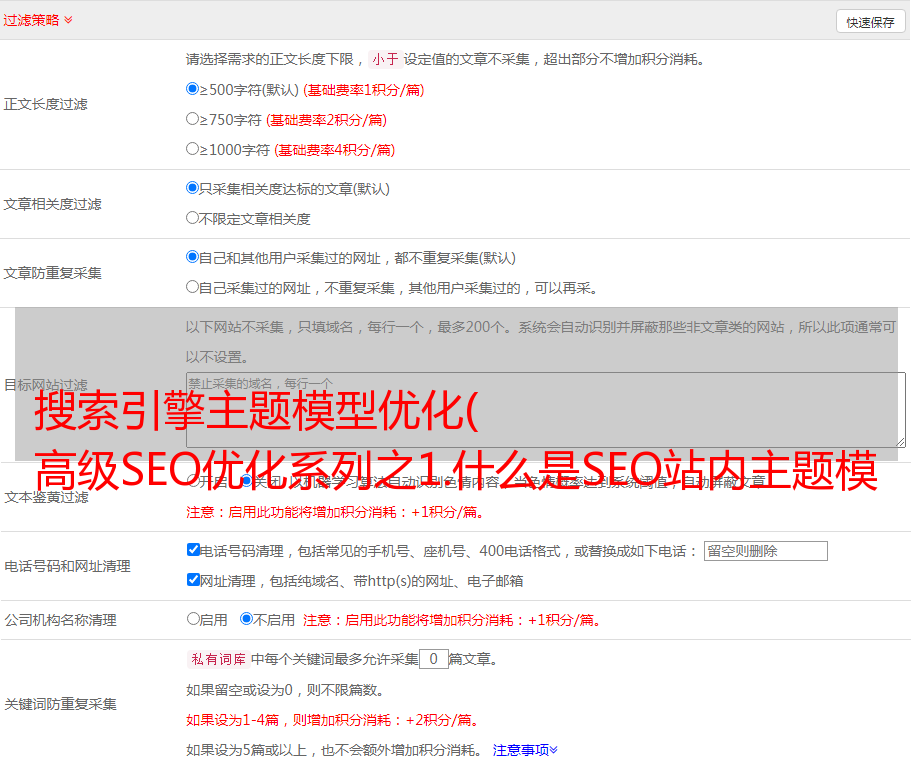
Task: Choose 只采集相关度达标的文章 option
Action: pos(193,188)
